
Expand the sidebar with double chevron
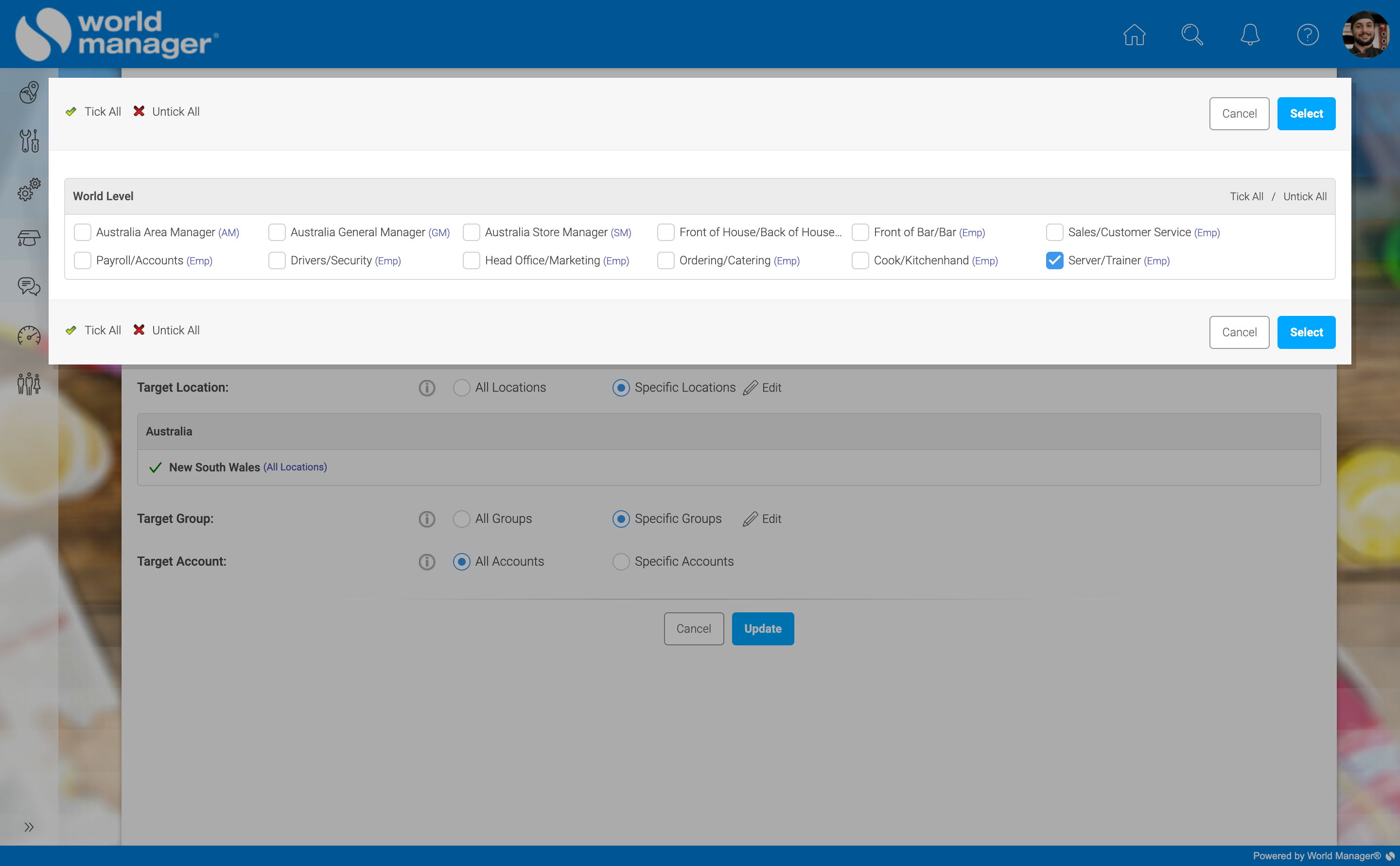[x=29, y=827]
